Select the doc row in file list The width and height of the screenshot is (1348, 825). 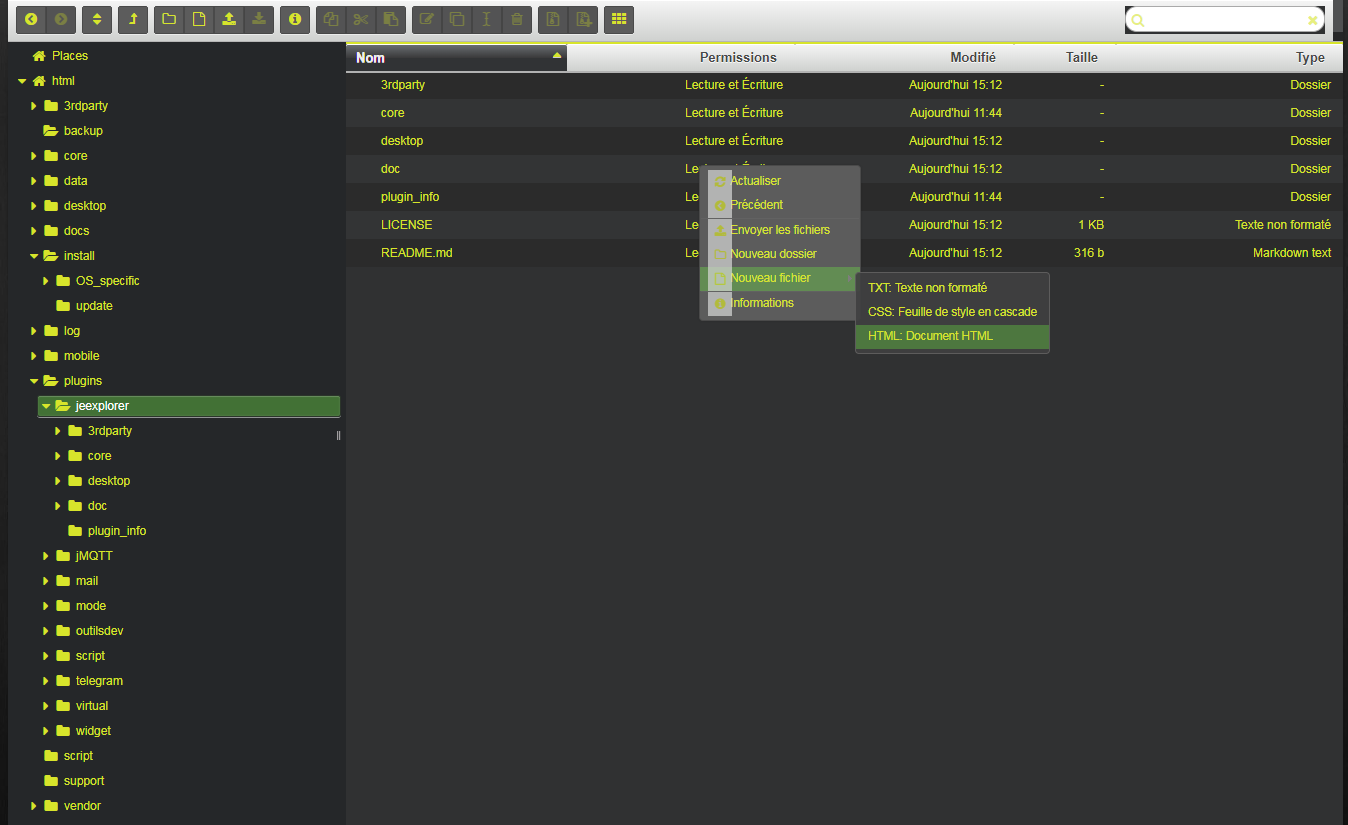[x=844, y=169]
